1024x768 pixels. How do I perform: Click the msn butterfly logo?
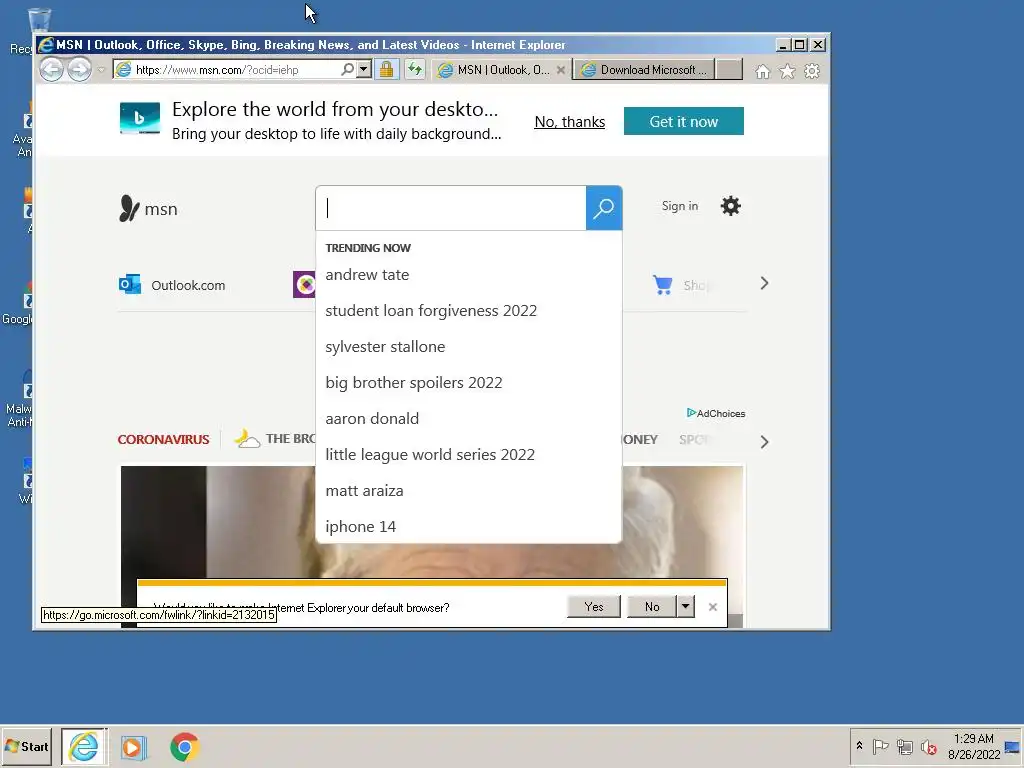[129, 208]
